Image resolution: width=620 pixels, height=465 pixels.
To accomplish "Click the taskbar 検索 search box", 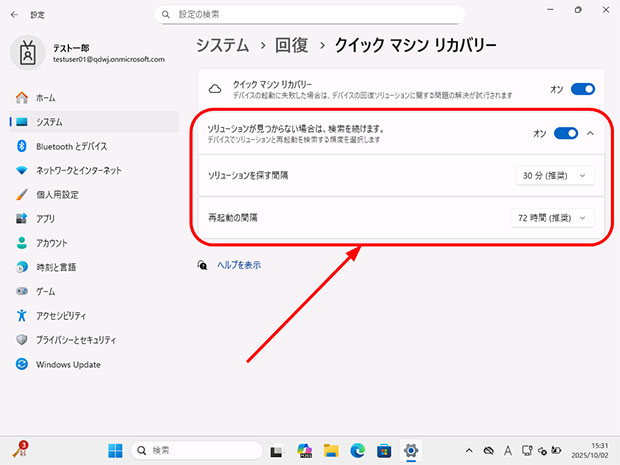I will point(197,450).
